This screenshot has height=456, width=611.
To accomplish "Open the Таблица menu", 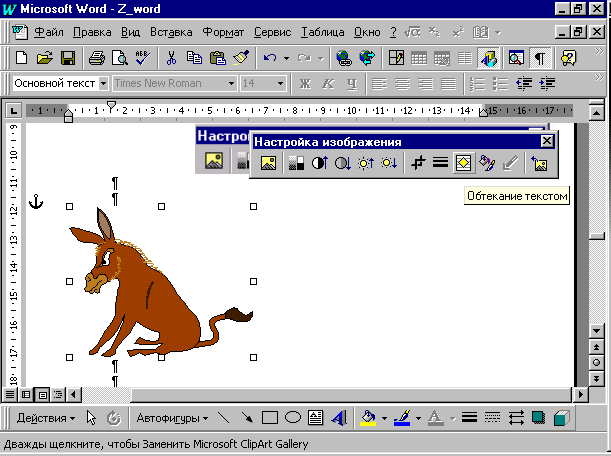I will (x=322, y=32).
